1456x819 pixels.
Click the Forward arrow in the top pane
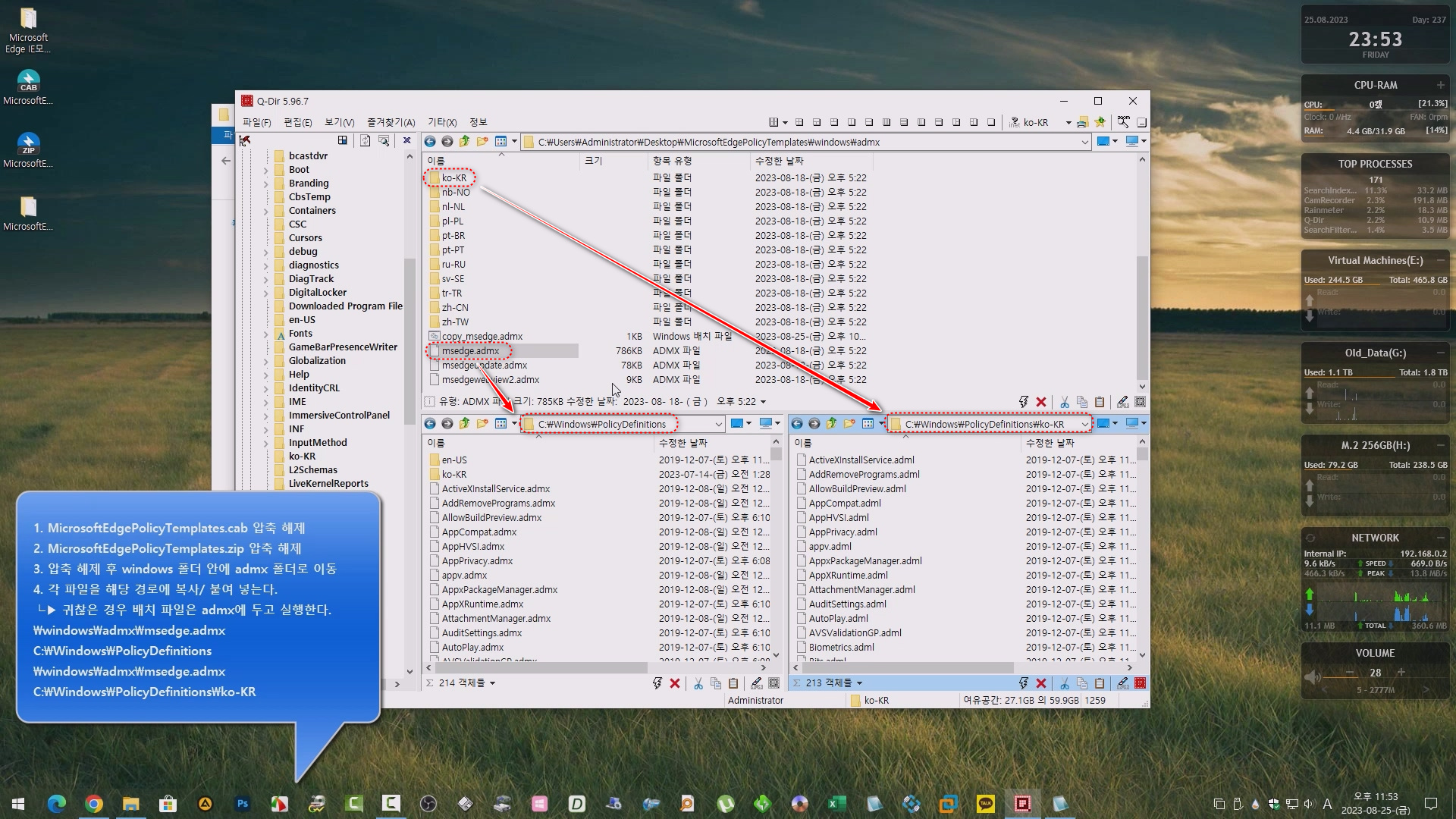447,142
